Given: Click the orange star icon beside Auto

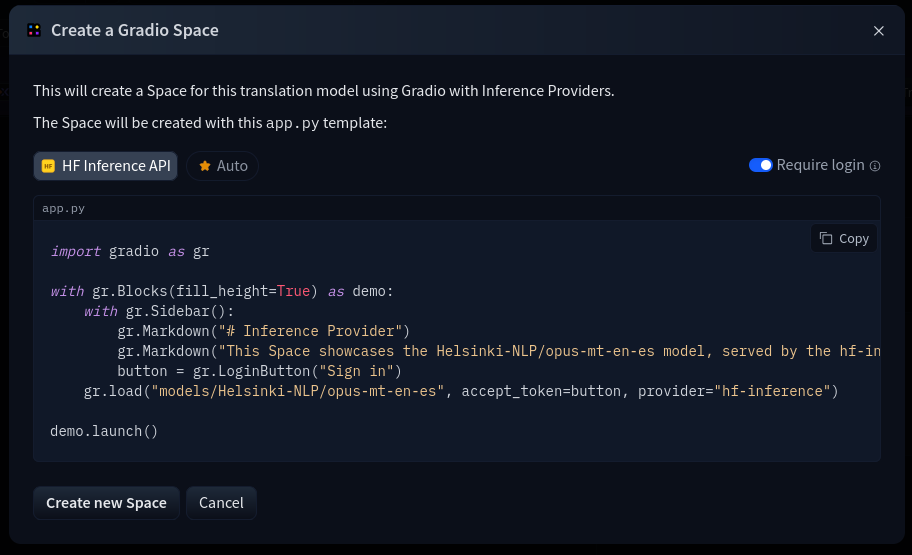Looking at the screenshot, I should pos(205,166).
